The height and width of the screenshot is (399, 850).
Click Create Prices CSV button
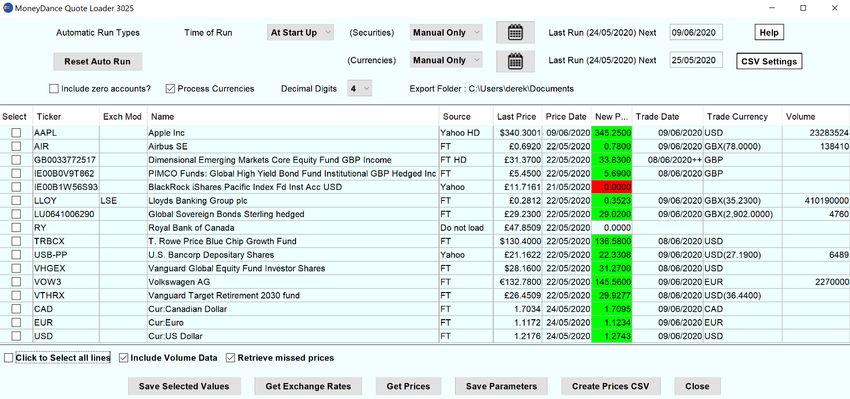coord(610,387)
